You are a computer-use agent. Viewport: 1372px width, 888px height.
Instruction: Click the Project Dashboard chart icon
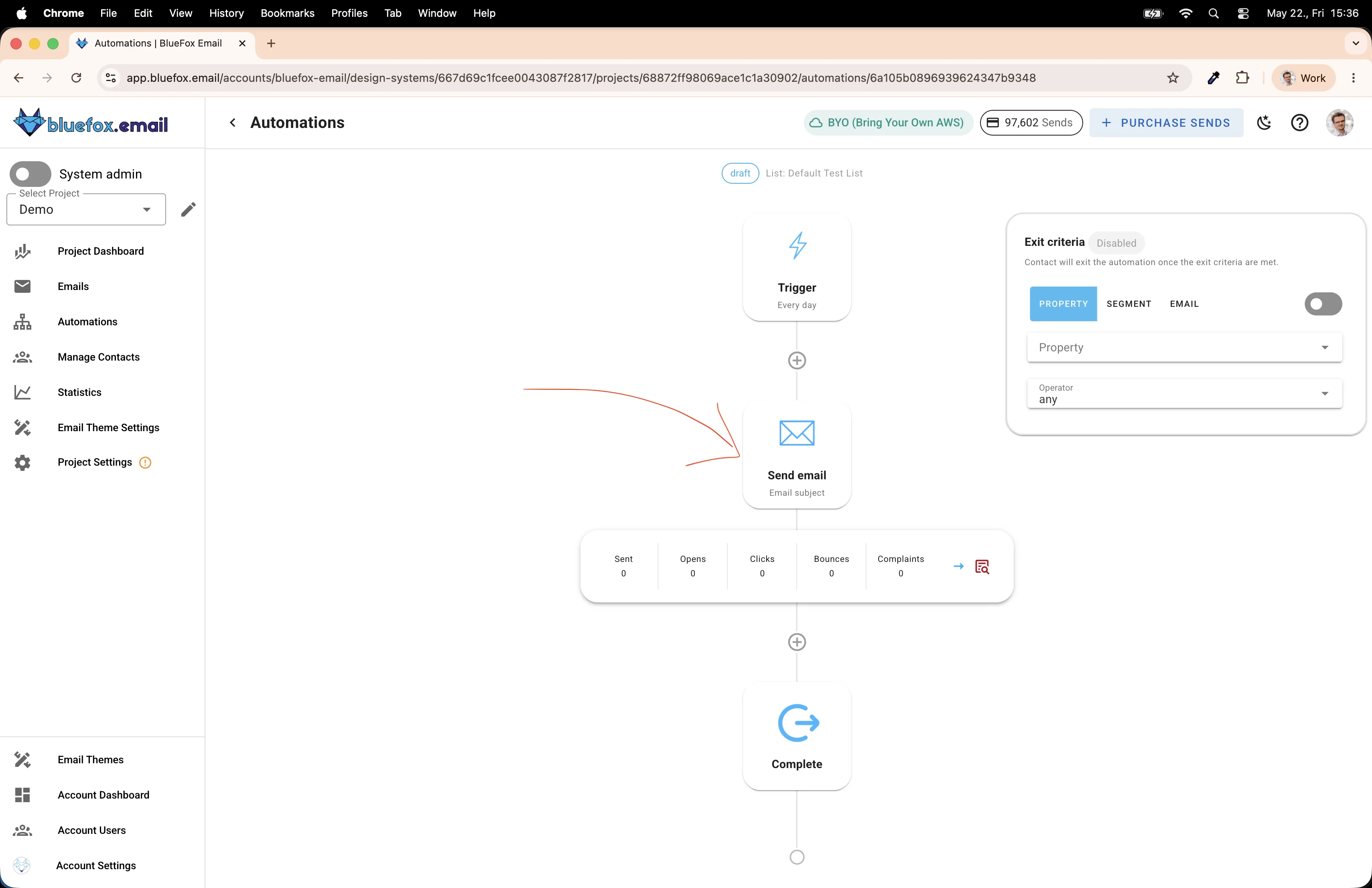[22, 251]
